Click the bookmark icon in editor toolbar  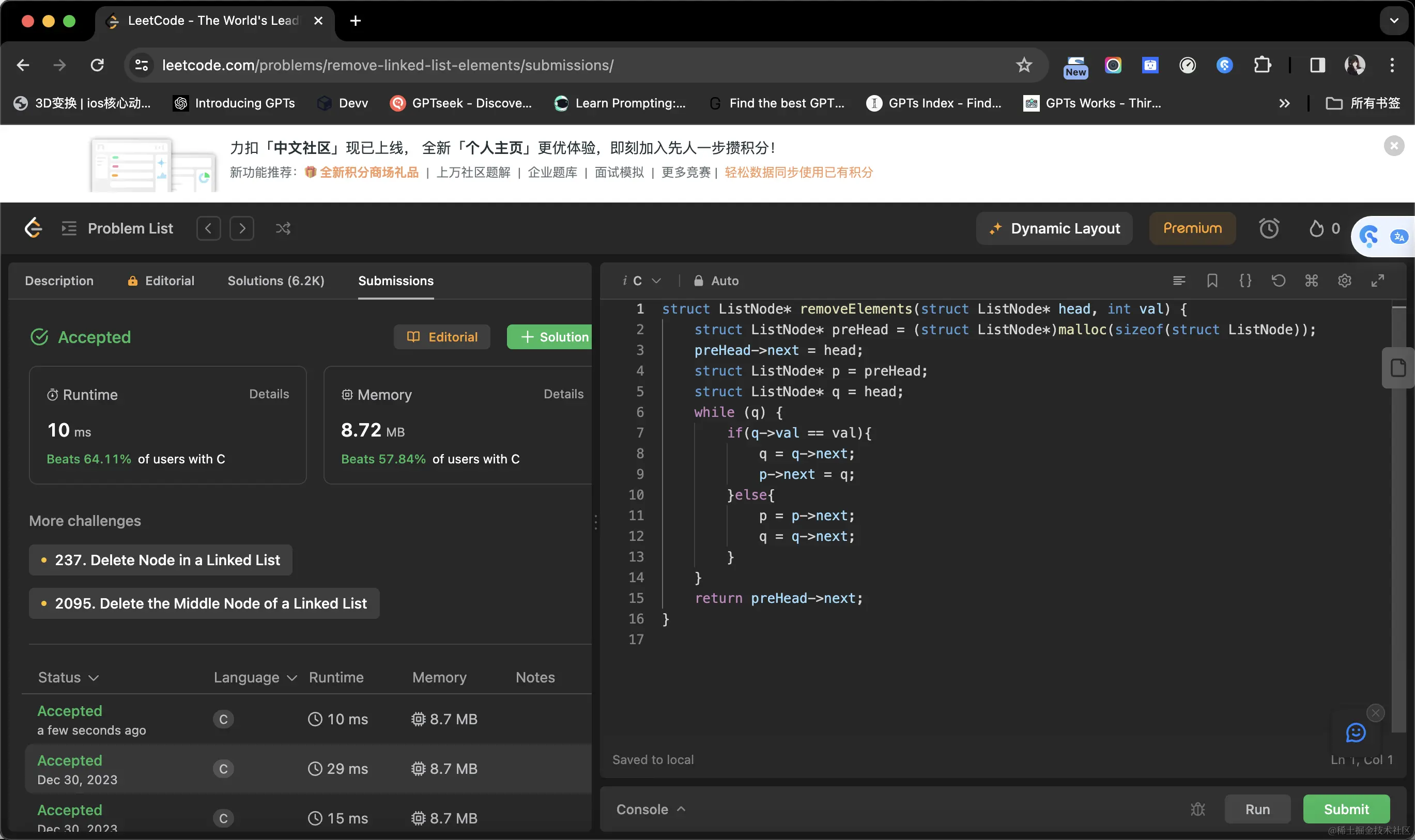[x=1212, y=281]
